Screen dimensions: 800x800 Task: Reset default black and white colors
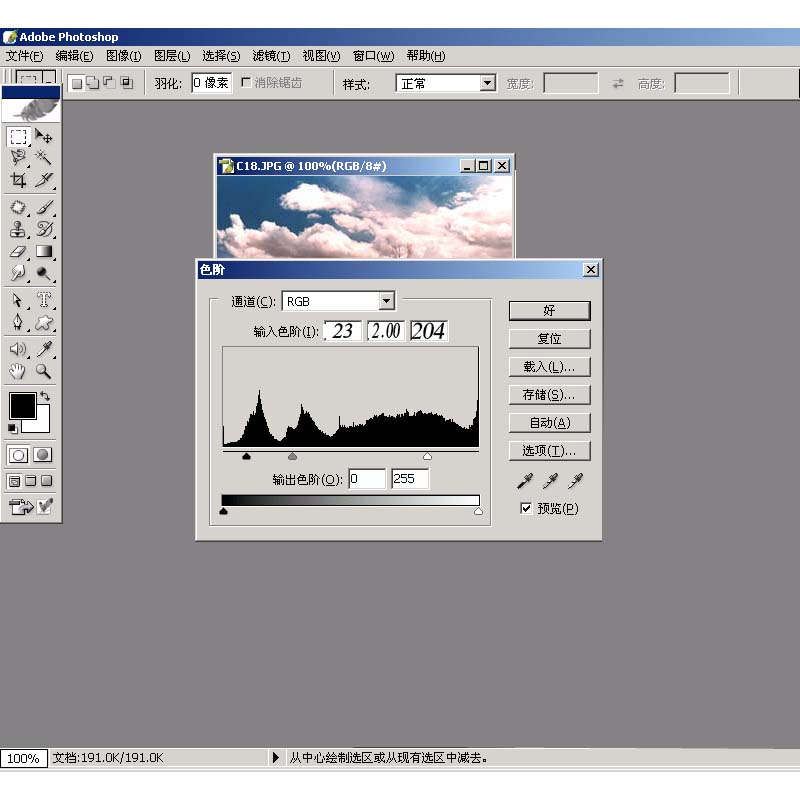point(13,429)
